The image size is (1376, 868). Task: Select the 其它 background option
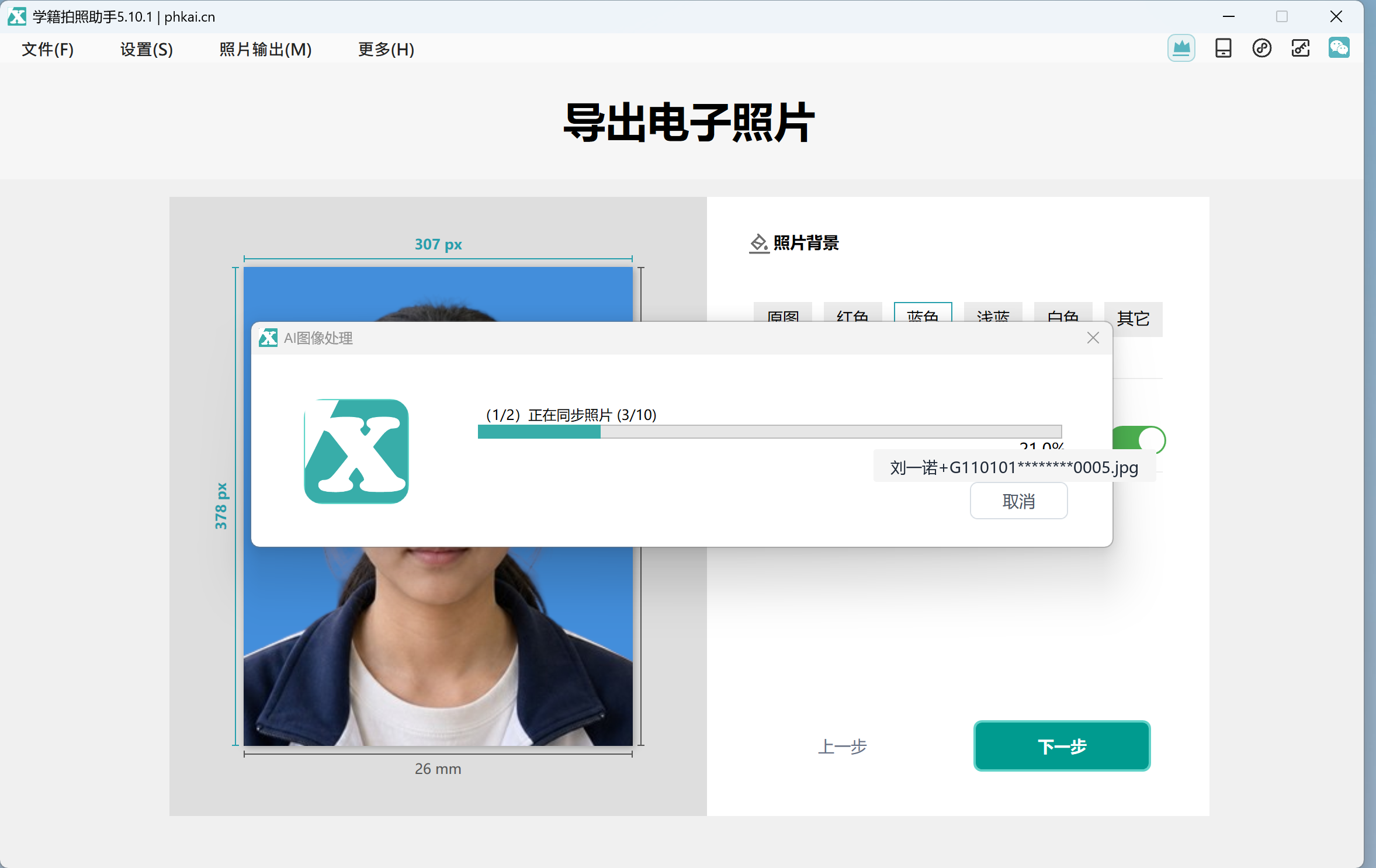click(1134, 319)
